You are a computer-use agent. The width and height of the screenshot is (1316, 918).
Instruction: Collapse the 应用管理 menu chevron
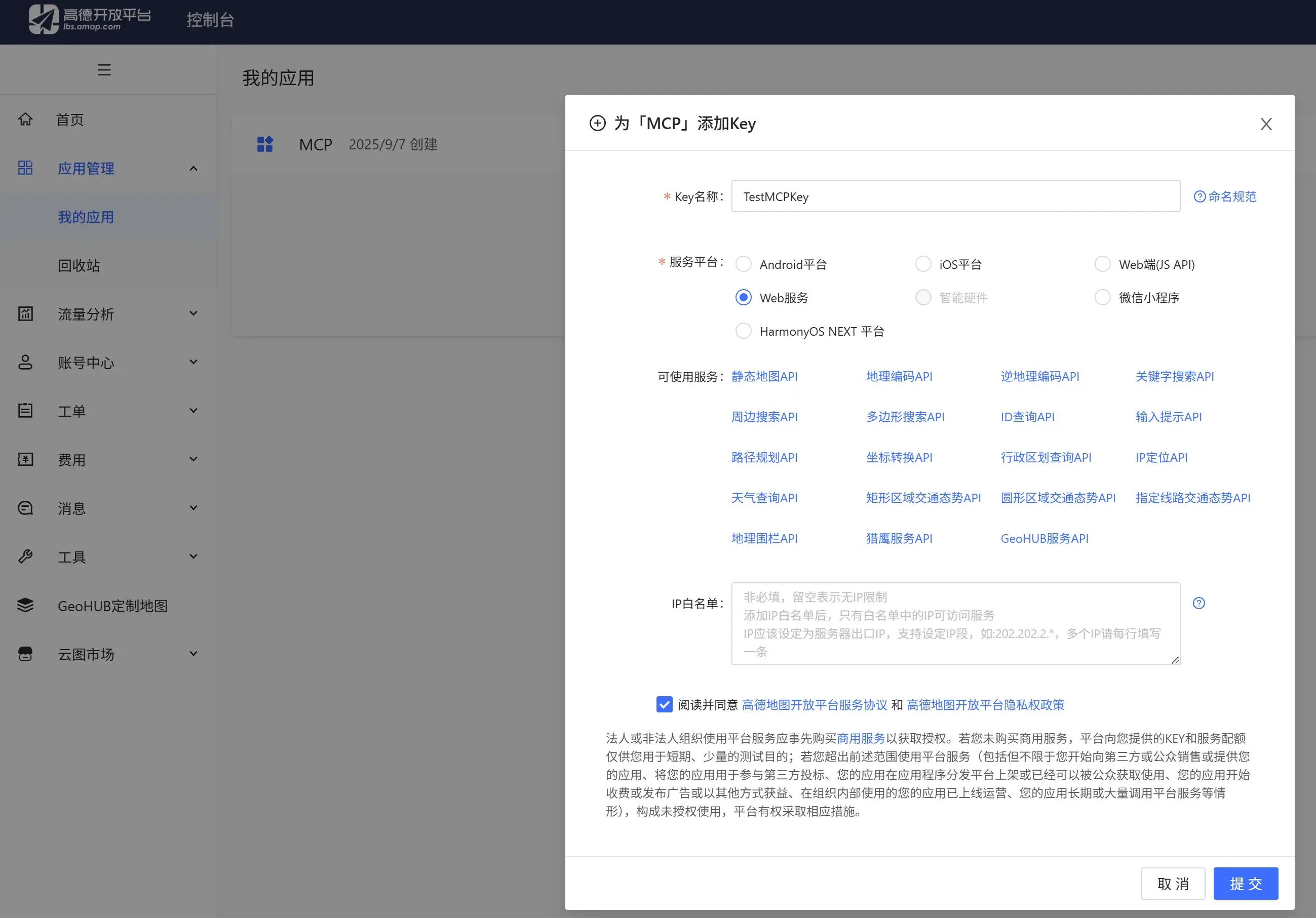coord(193,169)
